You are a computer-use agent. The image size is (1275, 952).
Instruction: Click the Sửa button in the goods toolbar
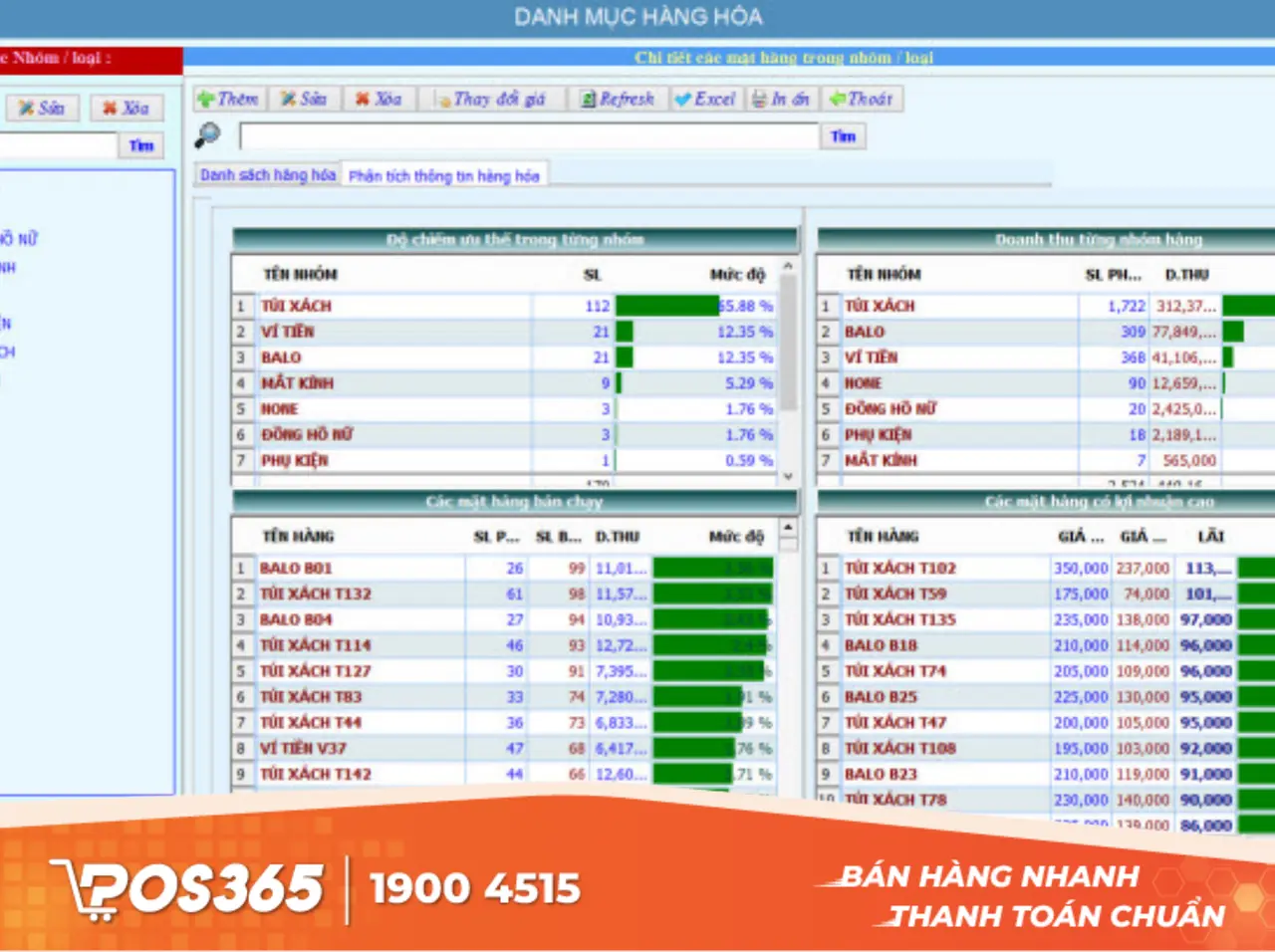[304, 99]
